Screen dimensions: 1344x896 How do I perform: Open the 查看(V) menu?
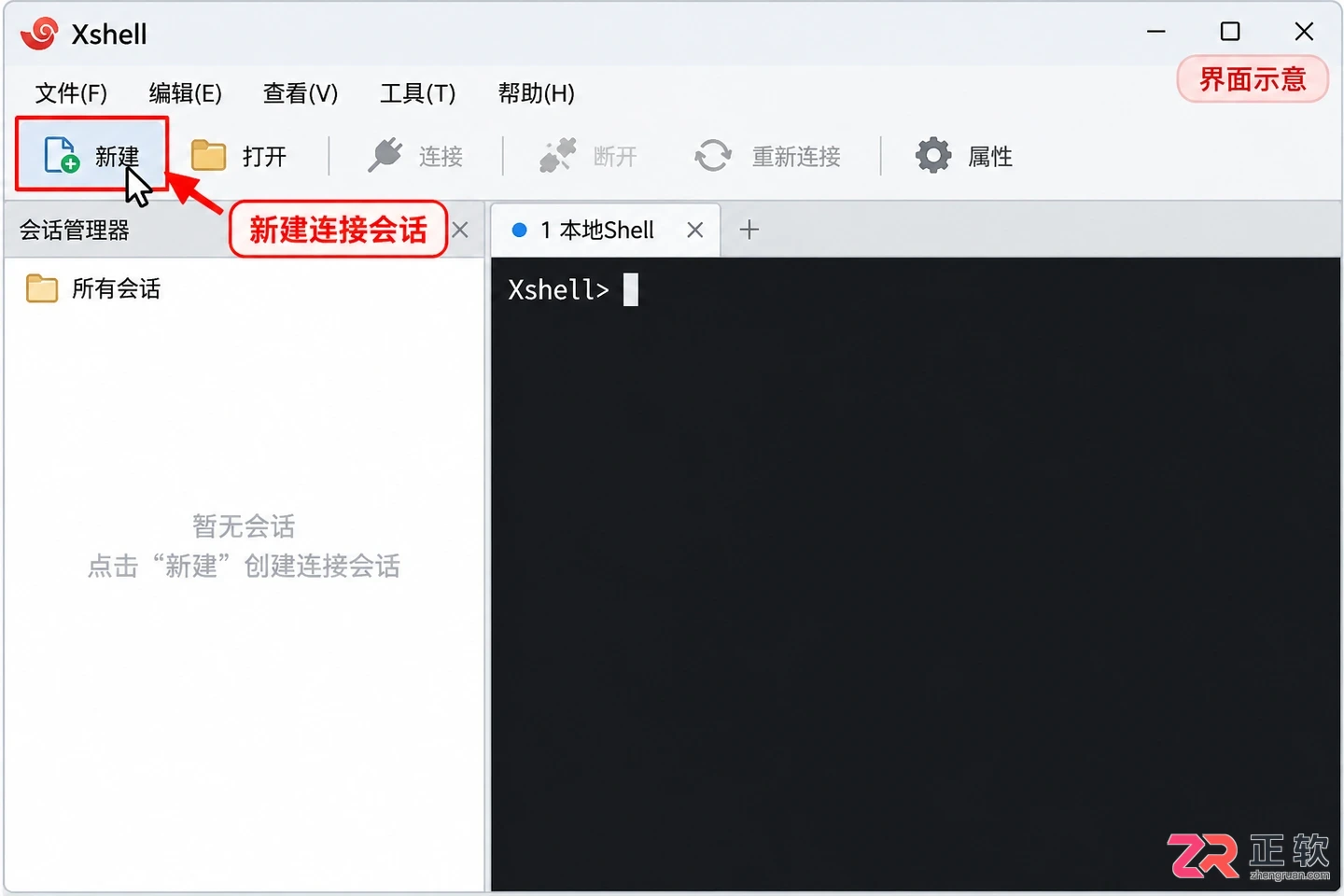pos(300,93)
